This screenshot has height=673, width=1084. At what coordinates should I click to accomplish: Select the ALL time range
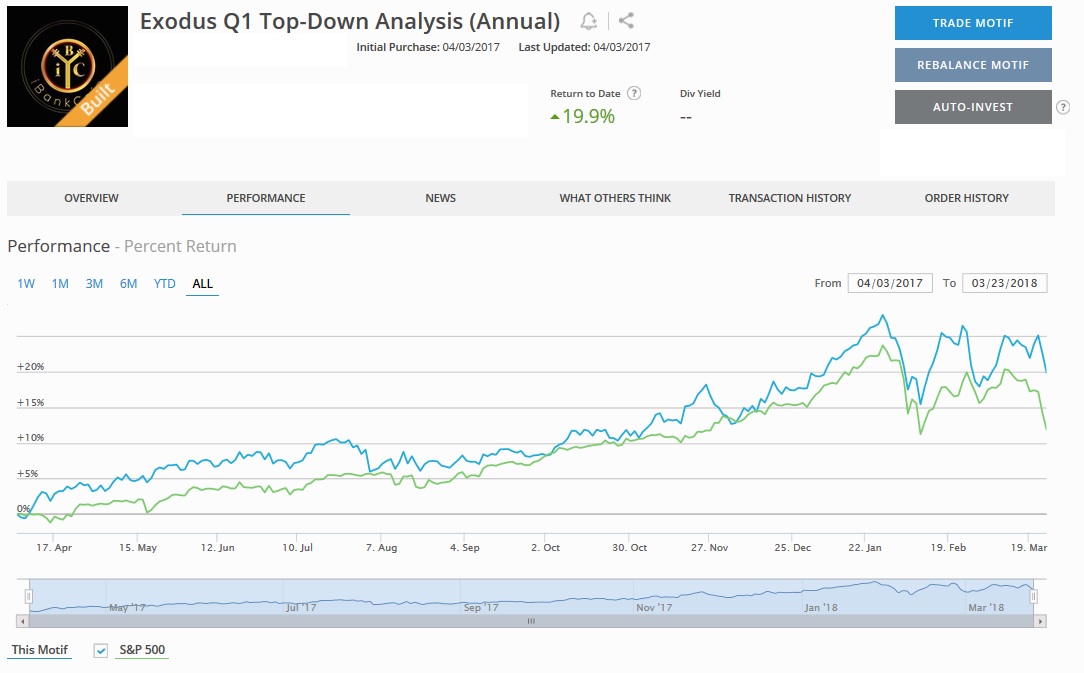click(x=203, y=284)
